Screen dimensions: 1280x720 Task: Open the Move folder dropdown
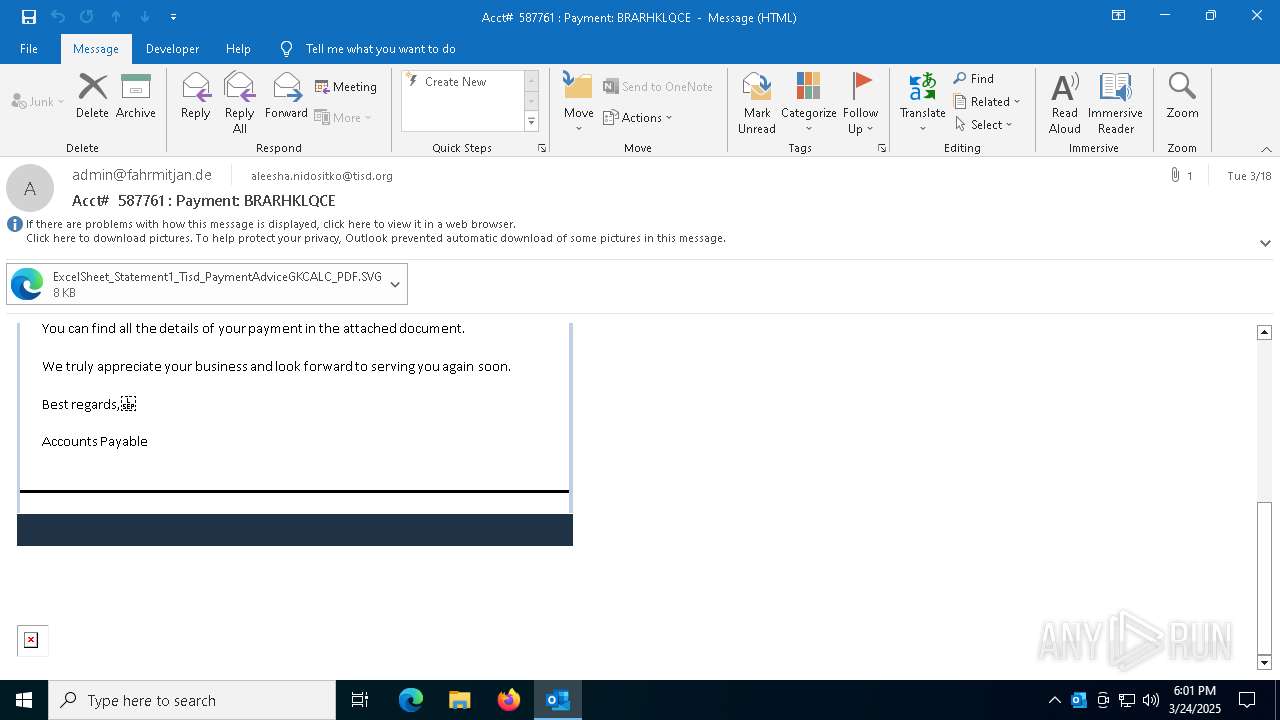(x=578, y=103)
